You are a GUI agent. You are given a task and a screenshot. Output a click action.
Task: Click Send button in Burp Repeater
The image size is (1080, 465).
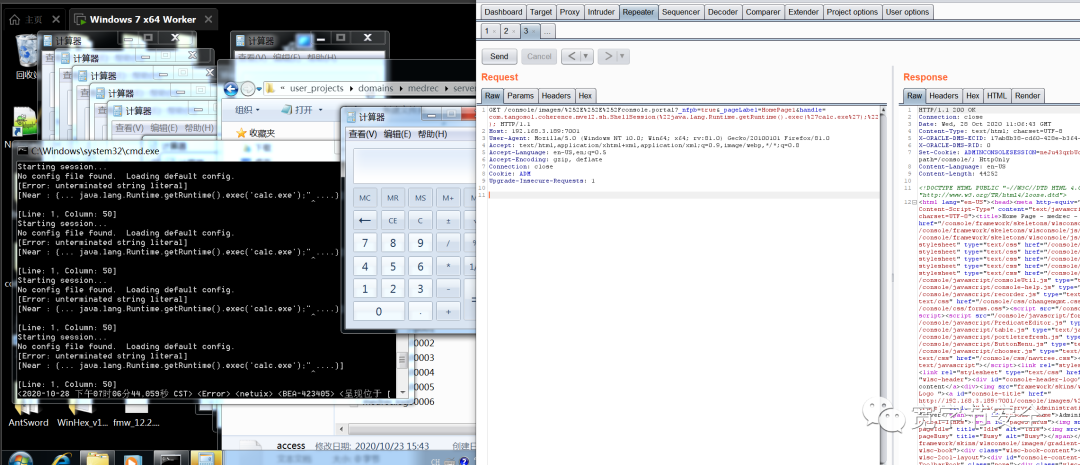pyautogui.click(x=499, y=56)
